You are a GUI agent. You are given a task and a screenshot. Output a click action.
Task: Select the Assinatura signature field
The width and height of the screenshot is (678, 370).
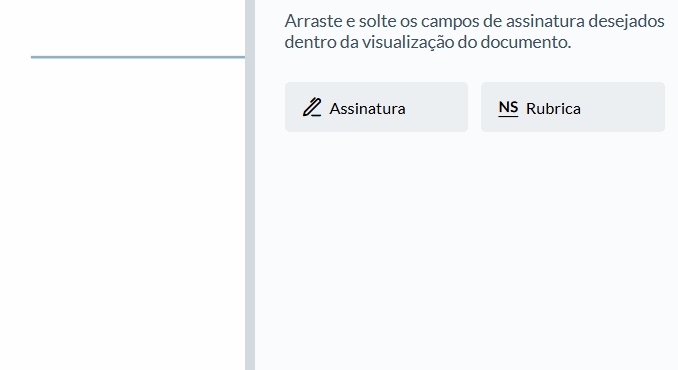[376, 107]
